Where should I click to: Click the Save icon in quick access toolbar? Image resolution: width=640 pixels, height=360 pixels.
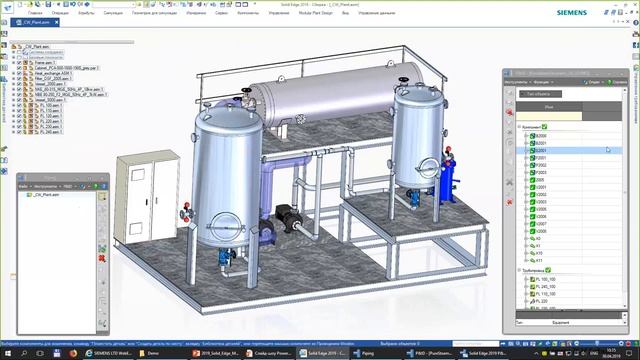[x=49, y=4]
